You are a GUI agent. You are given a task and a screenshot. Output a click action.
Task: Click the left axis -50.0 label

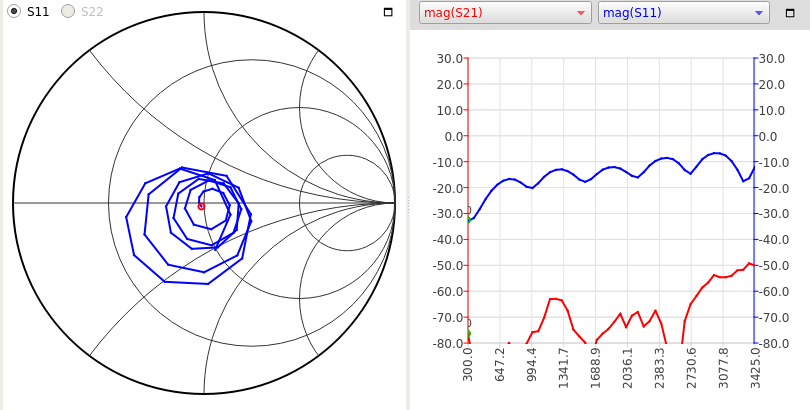[448, 265]
